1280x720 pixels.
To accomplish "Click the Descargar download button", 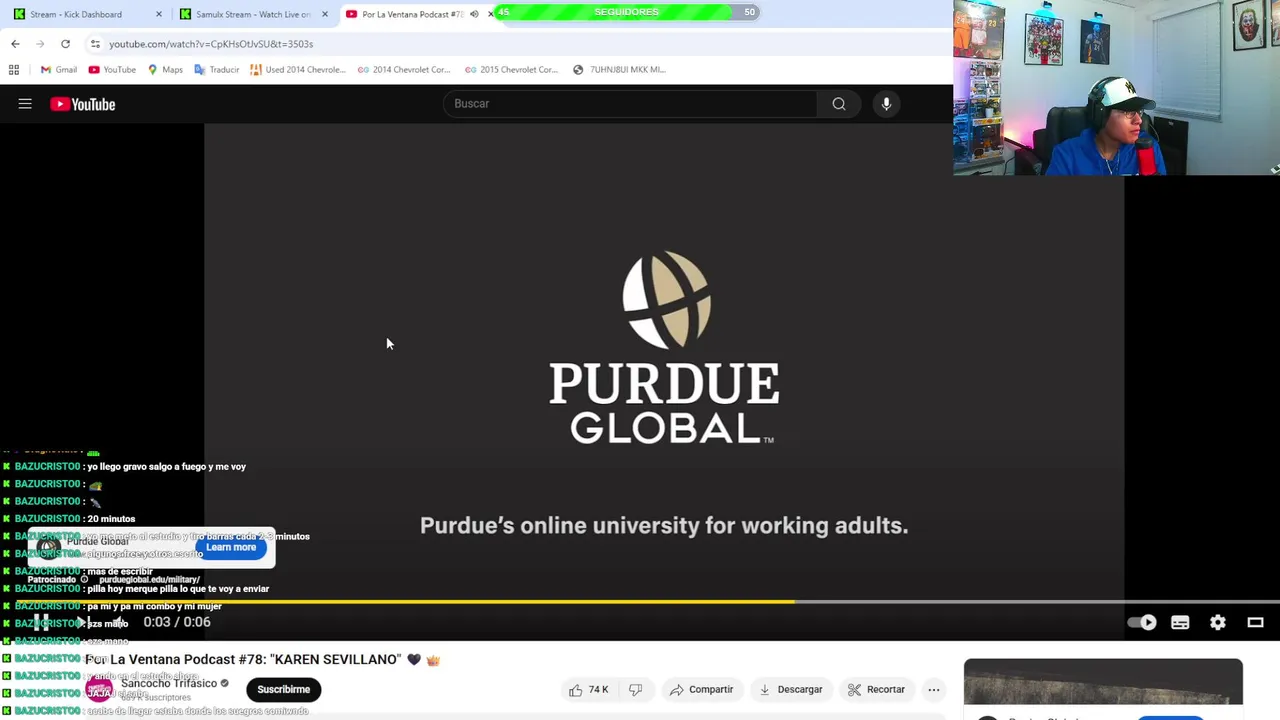I will [791, 690].
